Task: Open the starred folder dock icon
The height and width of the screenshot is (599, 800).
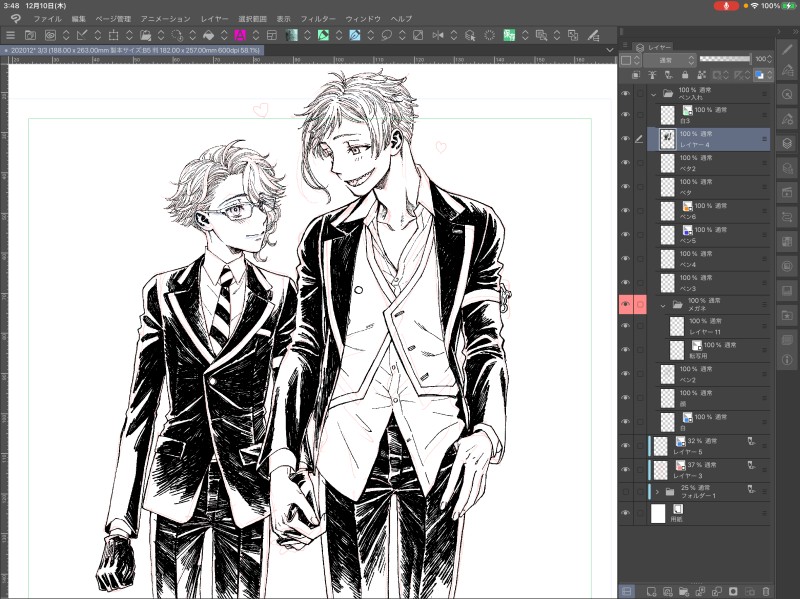Action: click(x=787, y=315)
